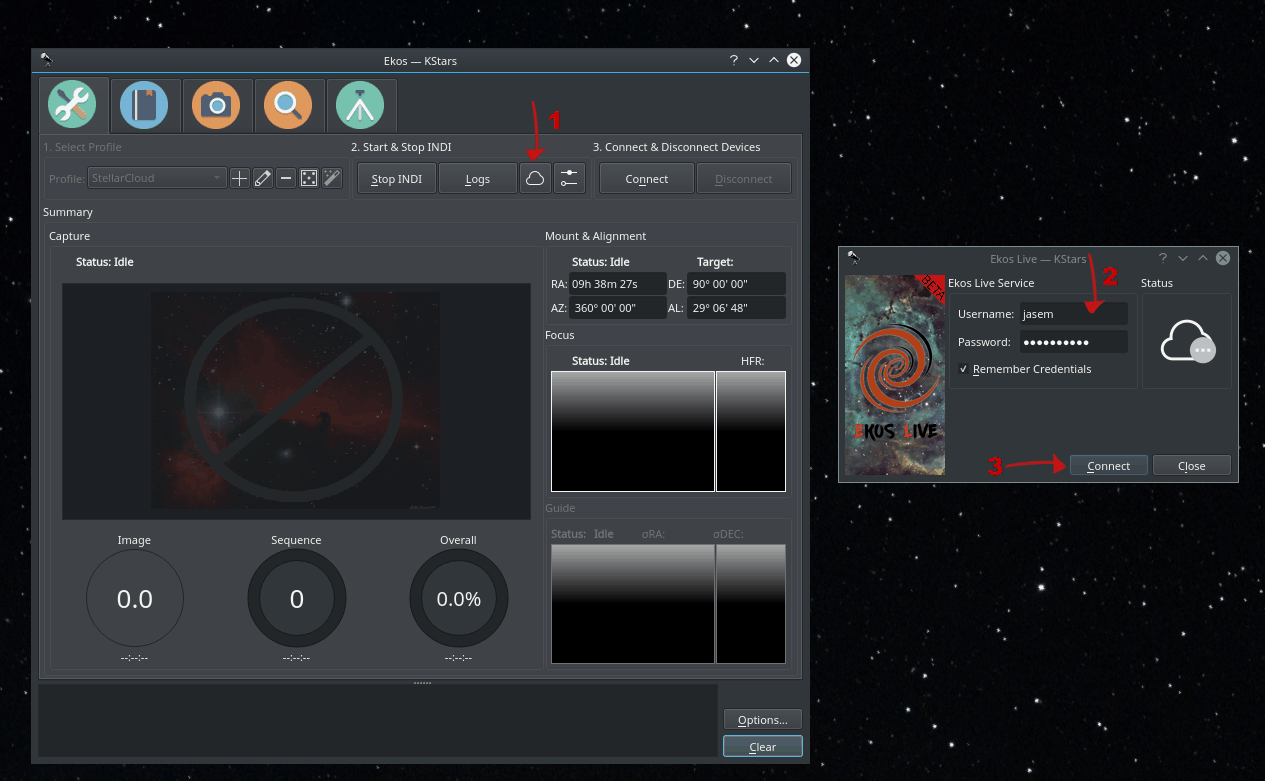The image size is (1265, 781).
Task: Click the Disconnect devices button
Action: tap(744, 179)
